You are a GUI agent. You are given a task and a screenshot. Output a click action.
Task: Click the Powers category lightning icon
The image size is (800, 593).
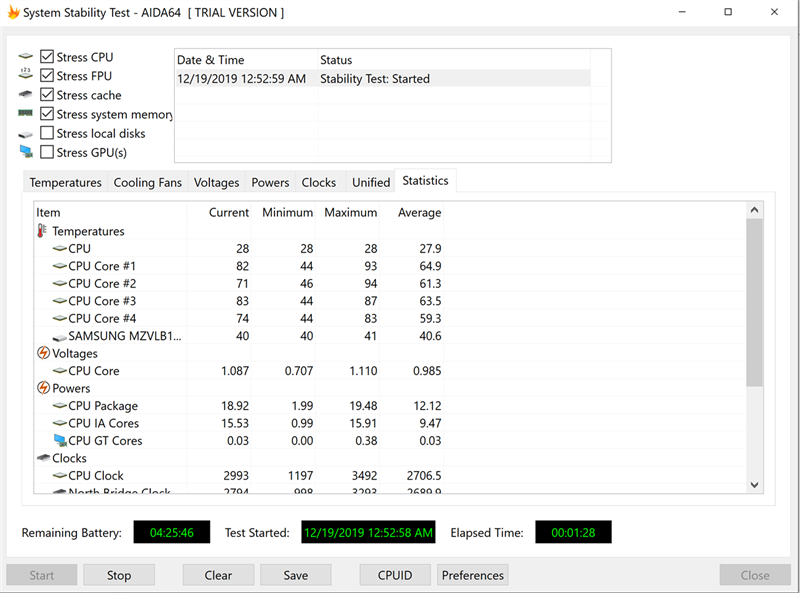[43, 388]
